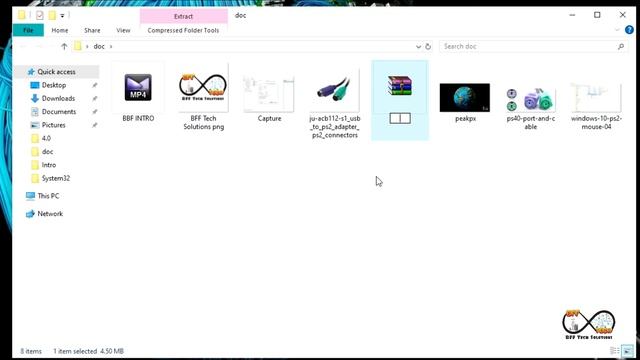The height and width of the screenshot is (360, 640).
Task: Select the ju-acb112 usb to ps2 adapter image
Action: [x=335, y=103]
